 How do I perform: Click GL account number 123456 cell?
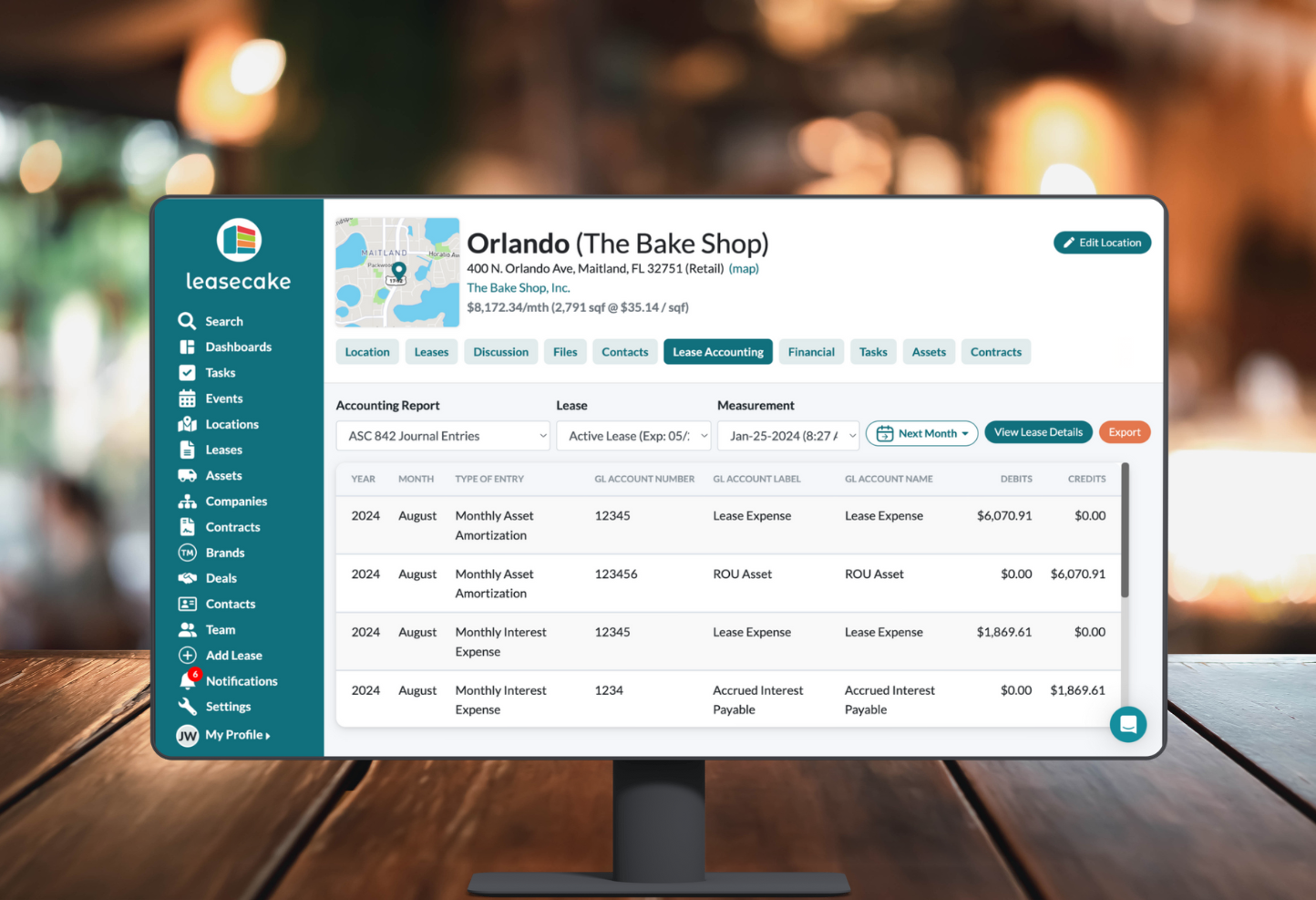tap(616, 574)
